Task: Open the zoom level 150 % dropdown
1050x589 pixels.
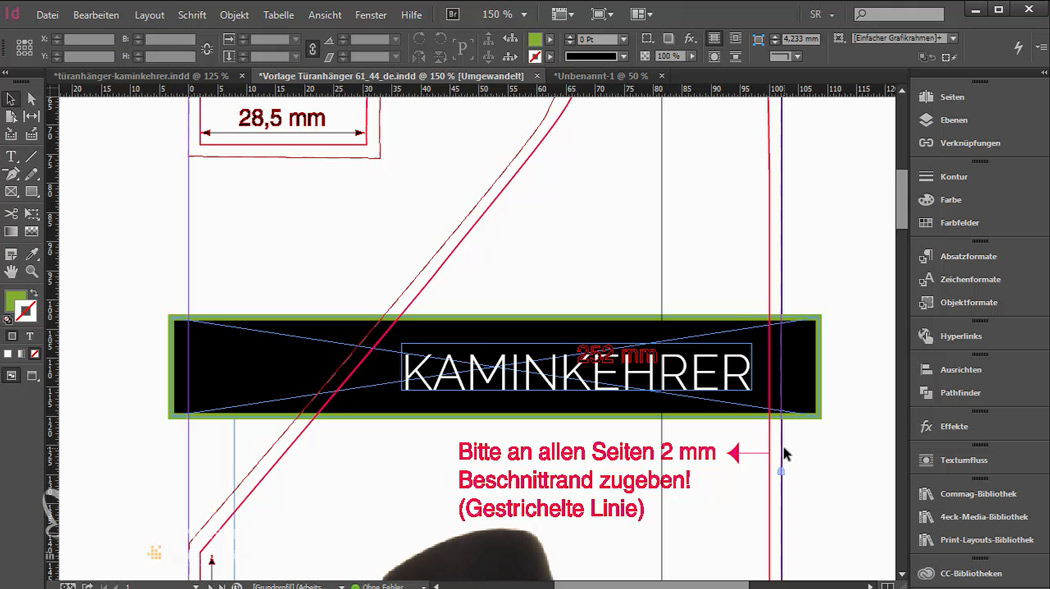Action: [x=524, y=15]
